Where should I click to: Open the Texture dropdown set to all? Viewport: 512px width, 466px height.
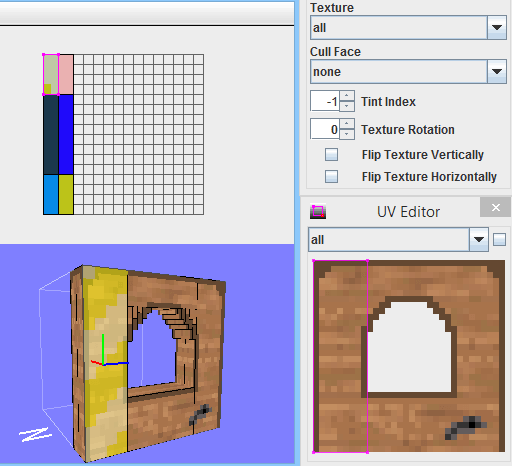(x=408, y=28)
